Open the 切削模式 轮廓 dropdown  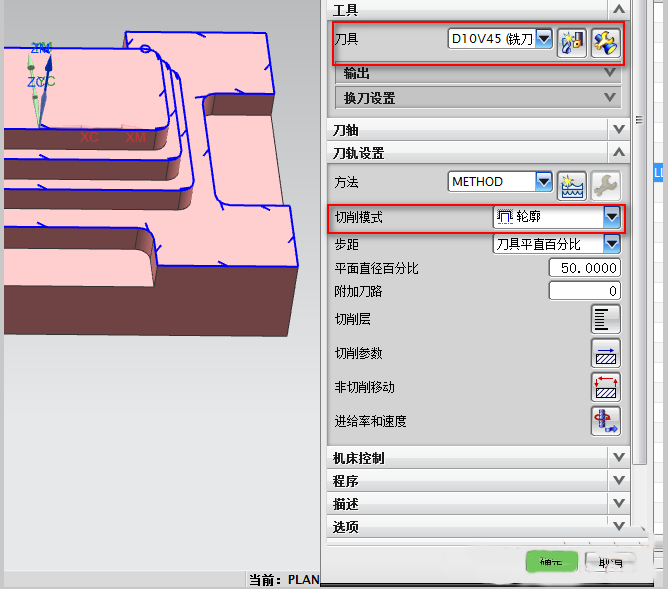point(612,217)
